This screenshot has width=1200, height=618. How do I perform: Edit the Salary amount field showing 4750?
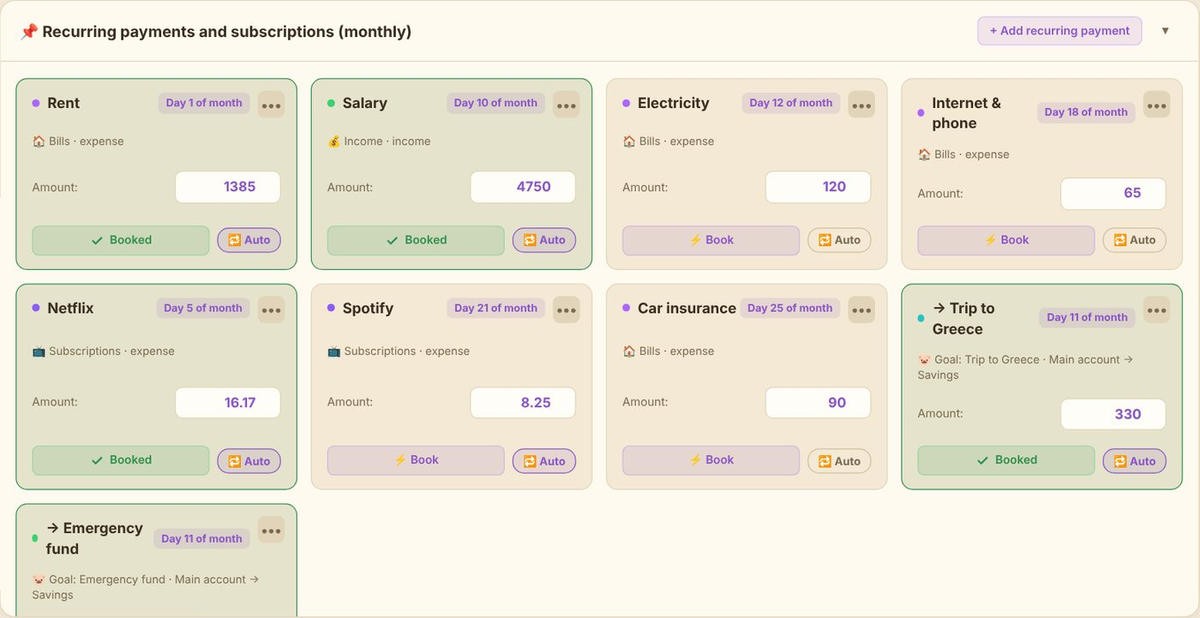(x=523, y=187)
